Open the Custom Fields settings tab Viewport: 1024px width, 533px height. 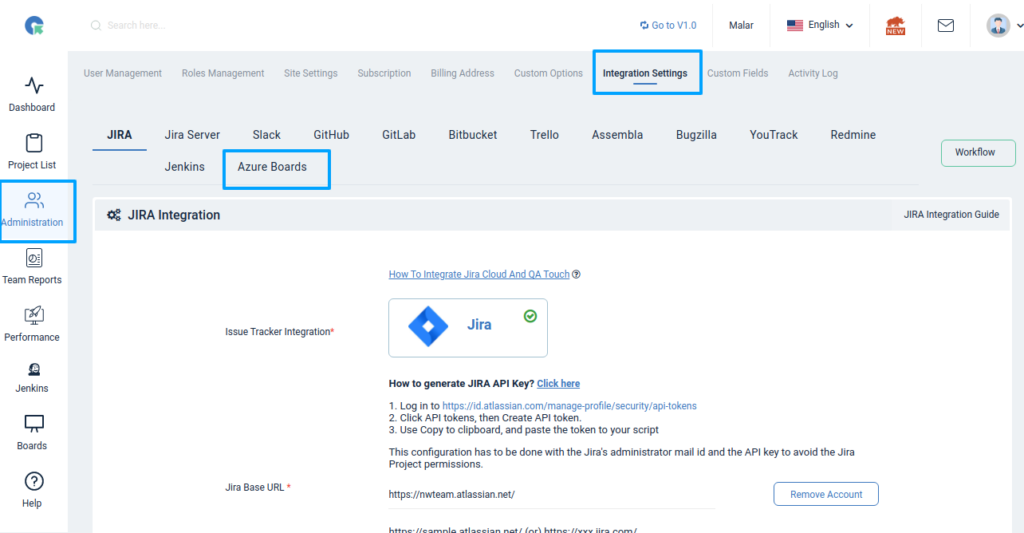(737, 73)
